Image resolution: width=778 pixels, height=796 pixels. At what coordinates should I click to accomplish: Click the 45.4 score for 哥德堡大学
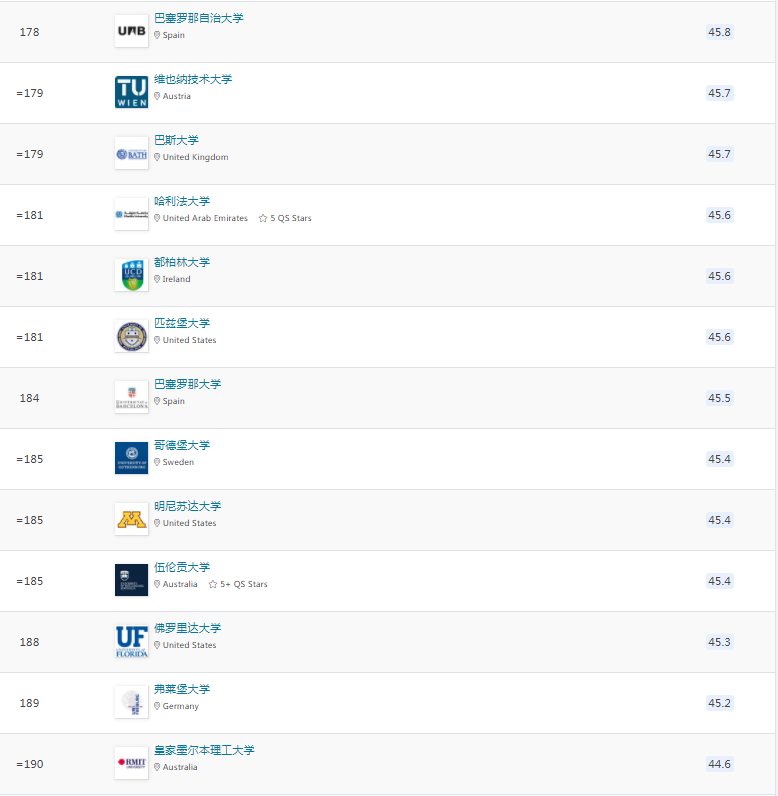point(719,459)
